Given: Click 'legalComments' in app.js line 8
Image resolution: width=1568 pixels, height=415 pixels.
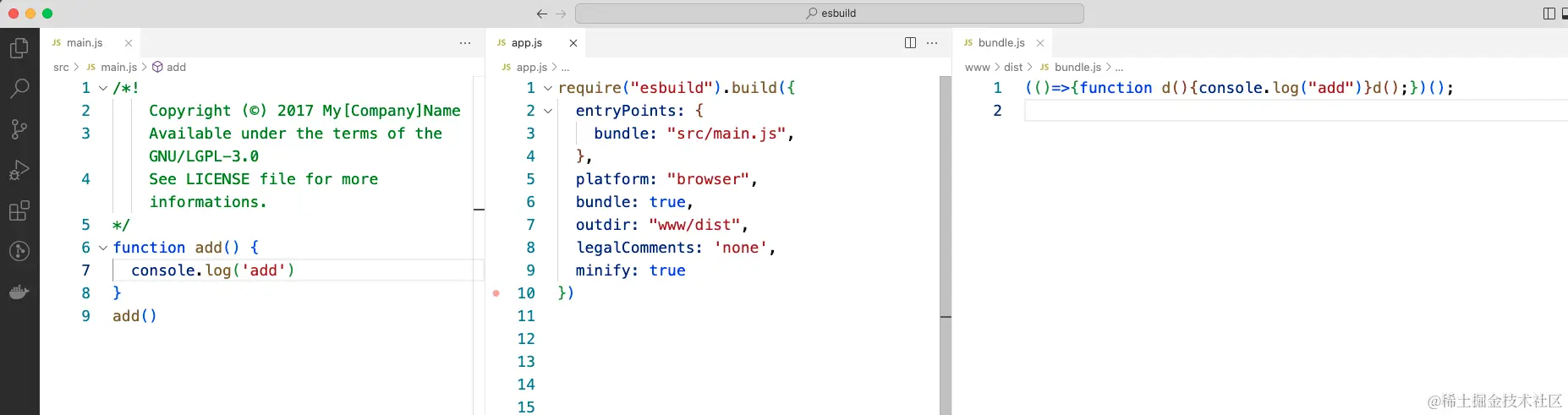Looking at the screenshot, I should [634, 248].
